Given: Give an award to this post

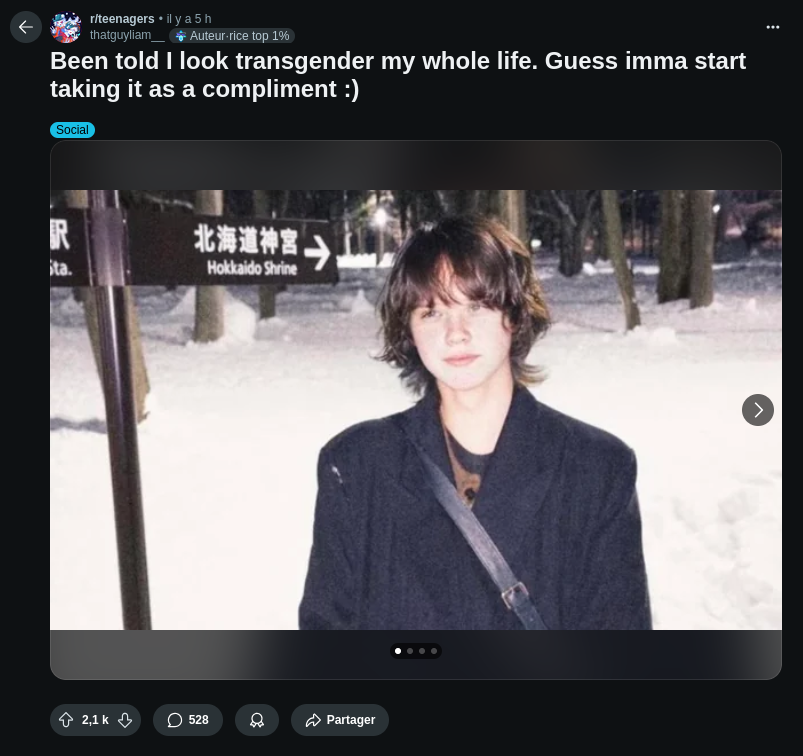Looking at the screenshot, I should [257, 720].
